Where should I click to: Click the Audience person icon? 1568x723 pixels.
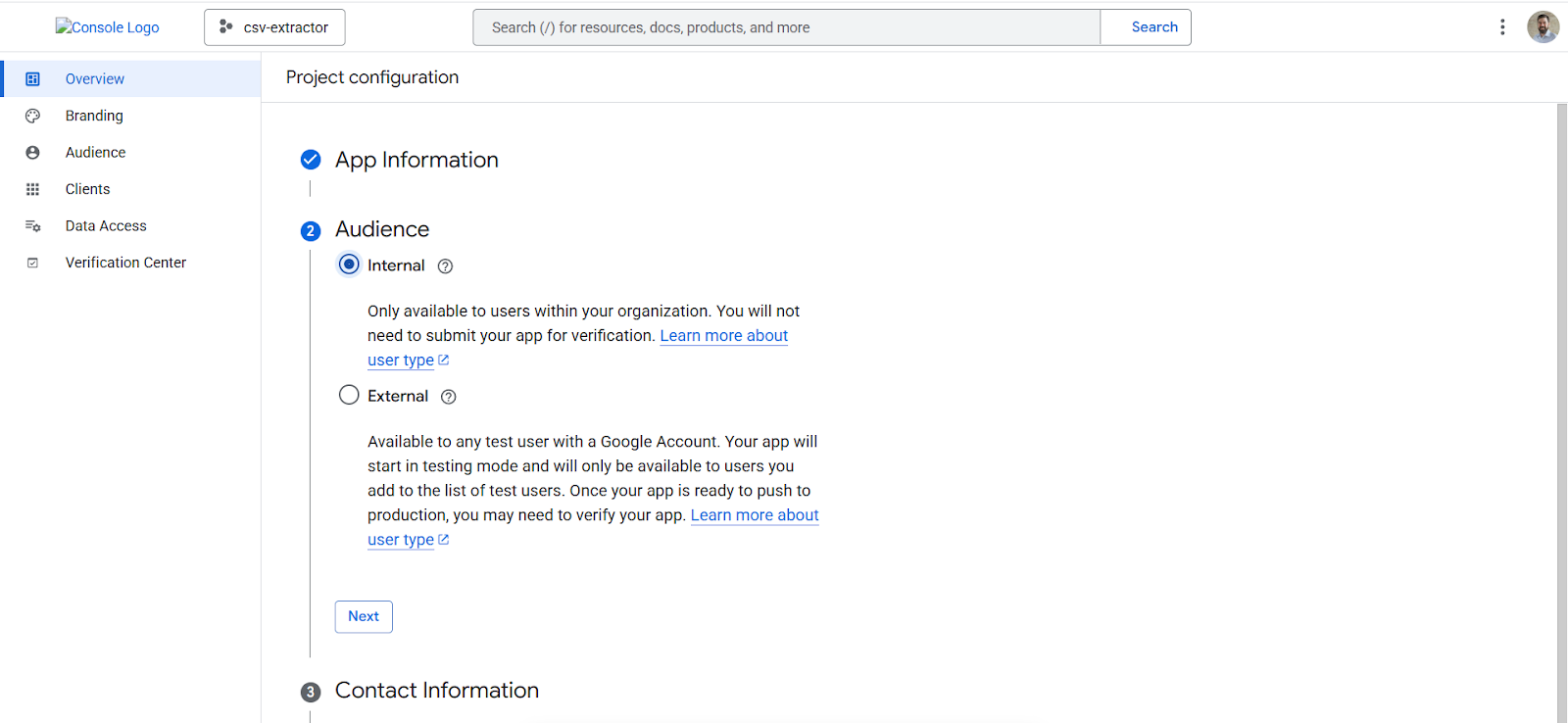[32, 153]
